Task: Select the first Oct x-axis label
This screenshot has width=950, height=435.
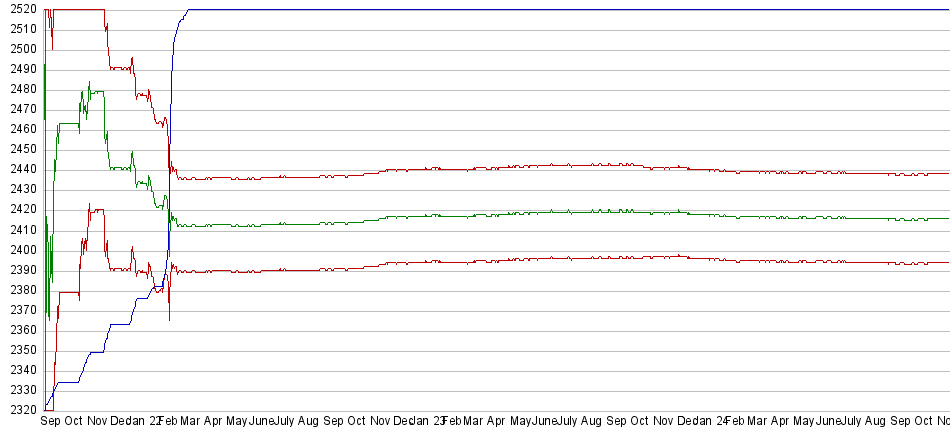Action: pyautogui.click(x=74, y=423)
